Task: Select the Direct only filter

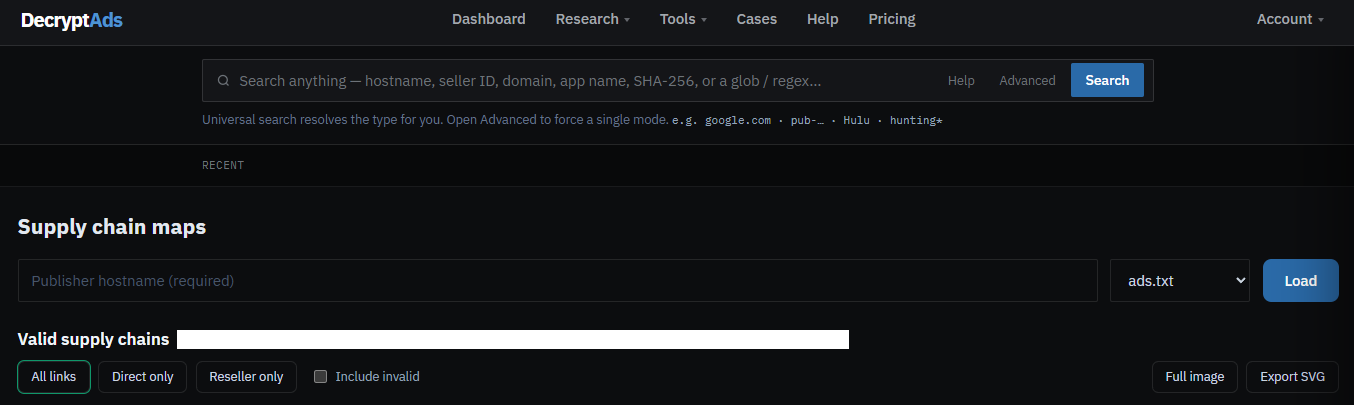Action: (x=143, y=377)
